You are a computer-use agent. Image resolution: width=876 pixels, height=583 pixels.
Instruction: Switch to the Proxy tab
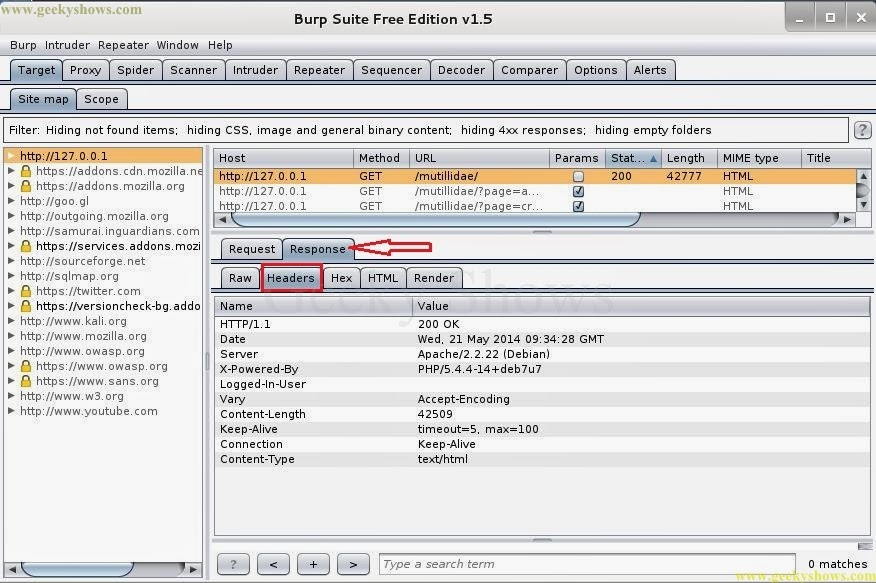(86, 70)
